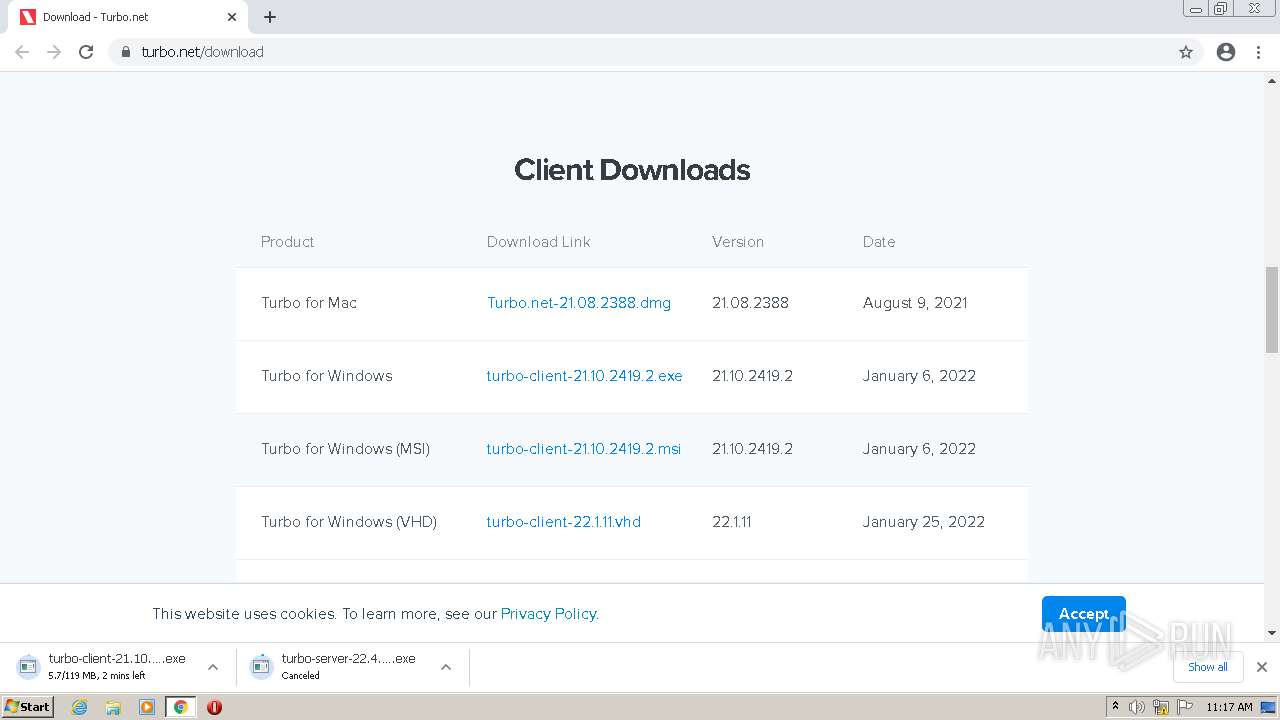Screen dimensions: 1280x720
Task: Download turbo-client-22.1.11.vhd
Action: pos(563,522)
